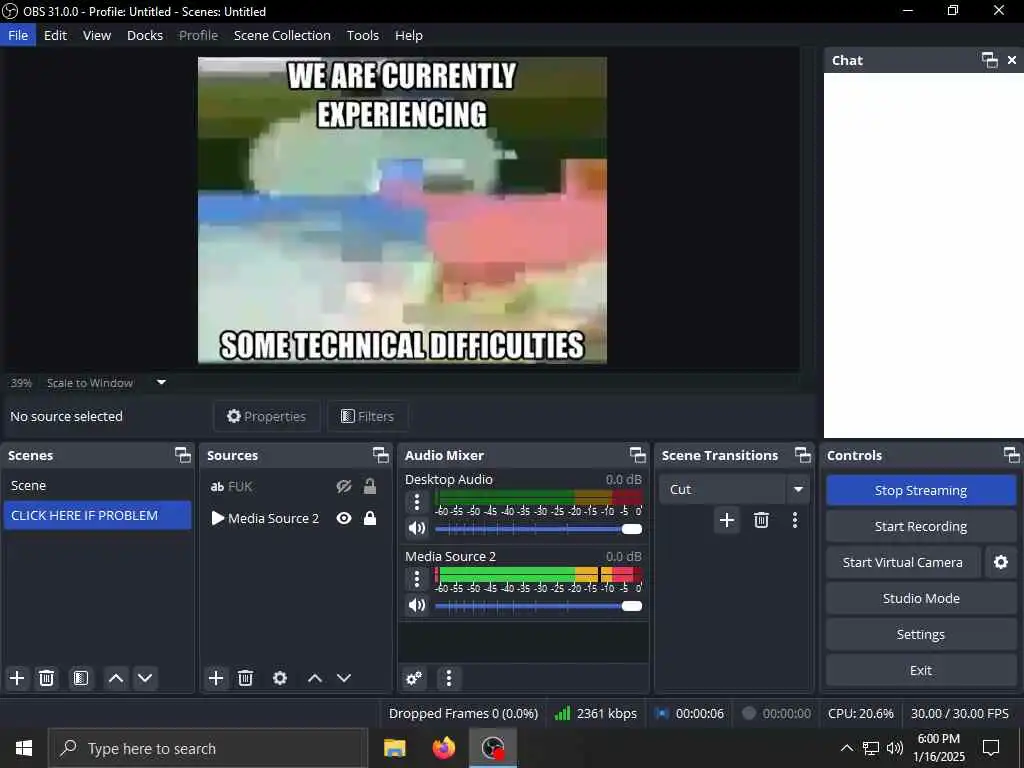Float the Controls dock
Screen dimensions: 1024x768
click(1011, 455)
